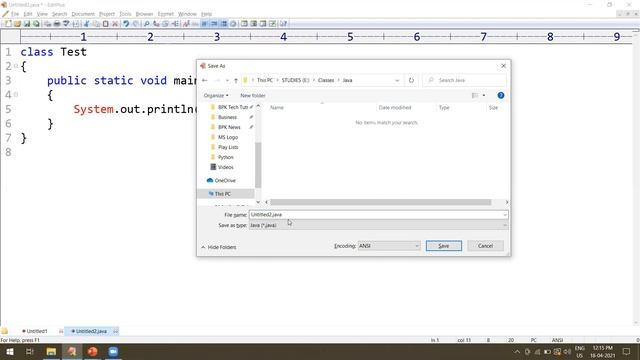The height and width of the screenshot is (360, 640).
Task: Show hidden system tray icons chevron
Action: pos(517,351)
